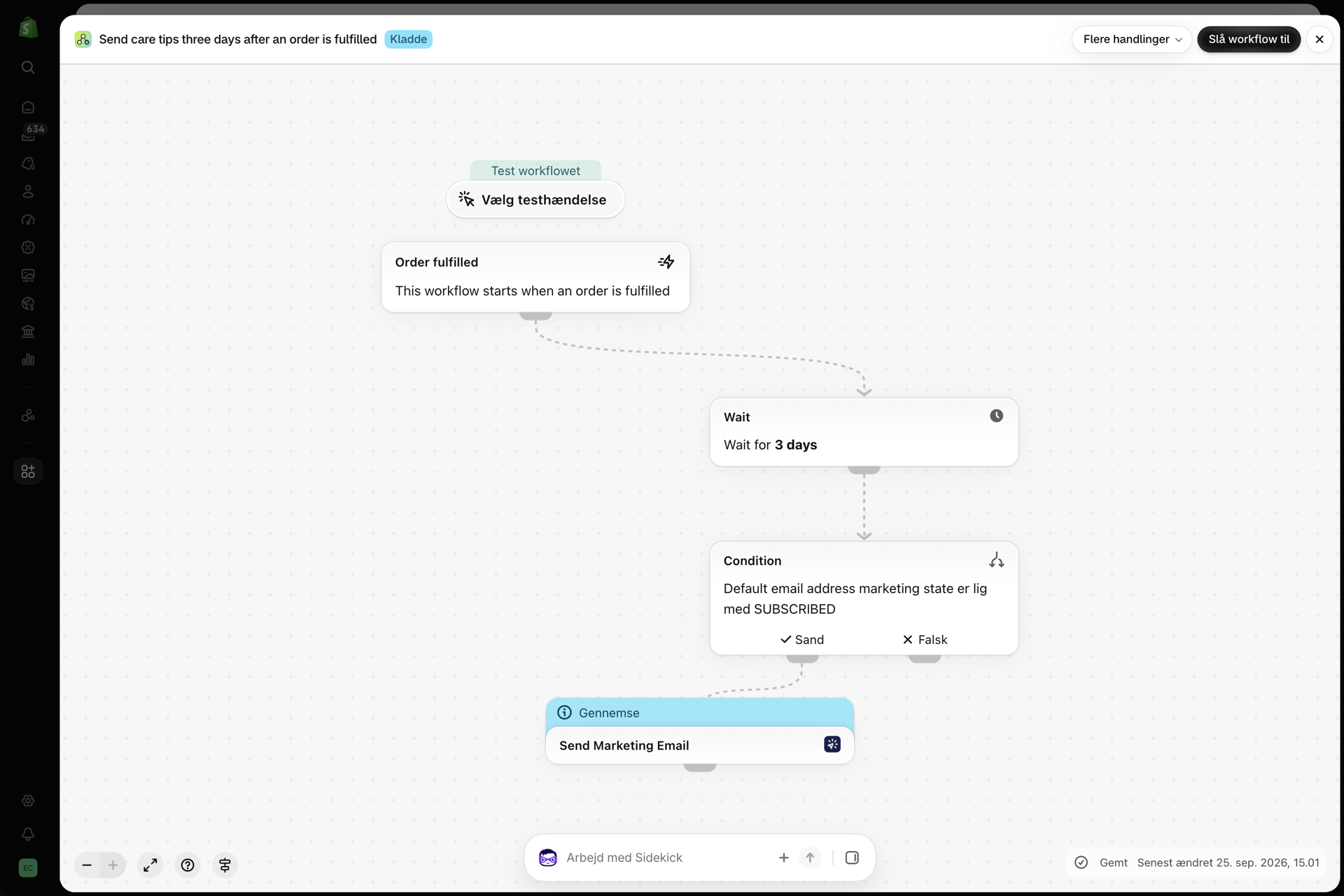Screen dimensions: 1344x896
Task: Open help via the question mark icon
Action: pyautogui.click(x=188, y=865)
